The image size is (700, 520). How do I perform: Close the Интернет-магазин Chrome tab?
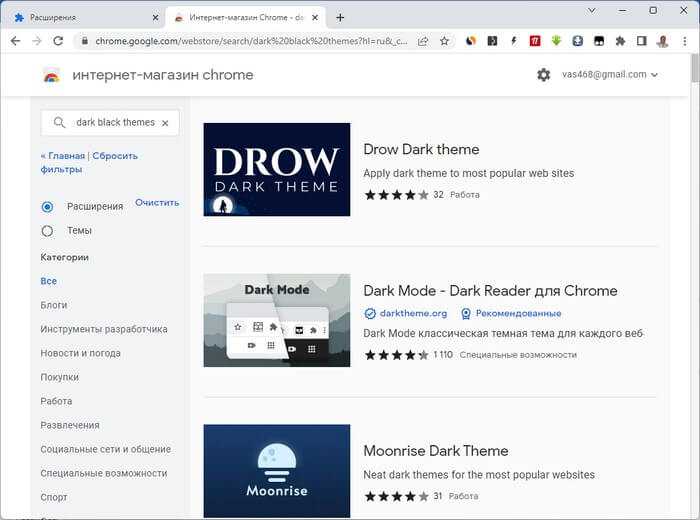(x=315, y=17)
